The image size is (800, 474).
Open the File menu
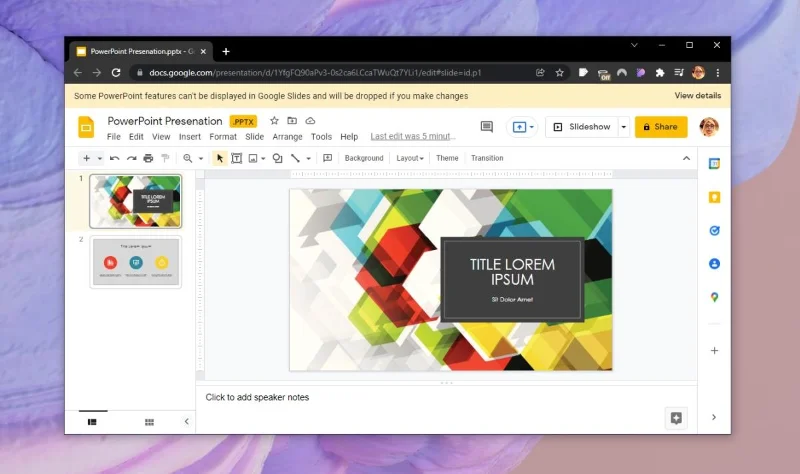pyautogui.click(x=113, y=137)
